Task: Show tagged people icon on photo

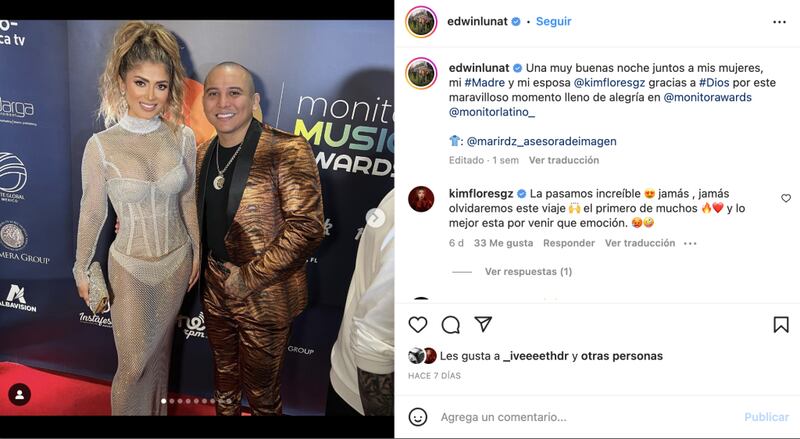Action: tap(19, 395)
